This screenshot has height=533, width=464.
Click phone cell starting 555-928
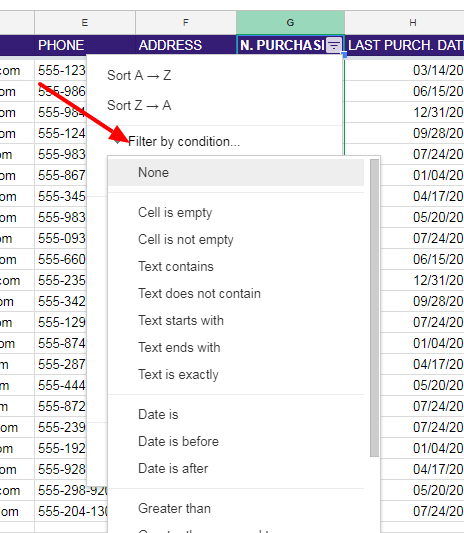61,469
